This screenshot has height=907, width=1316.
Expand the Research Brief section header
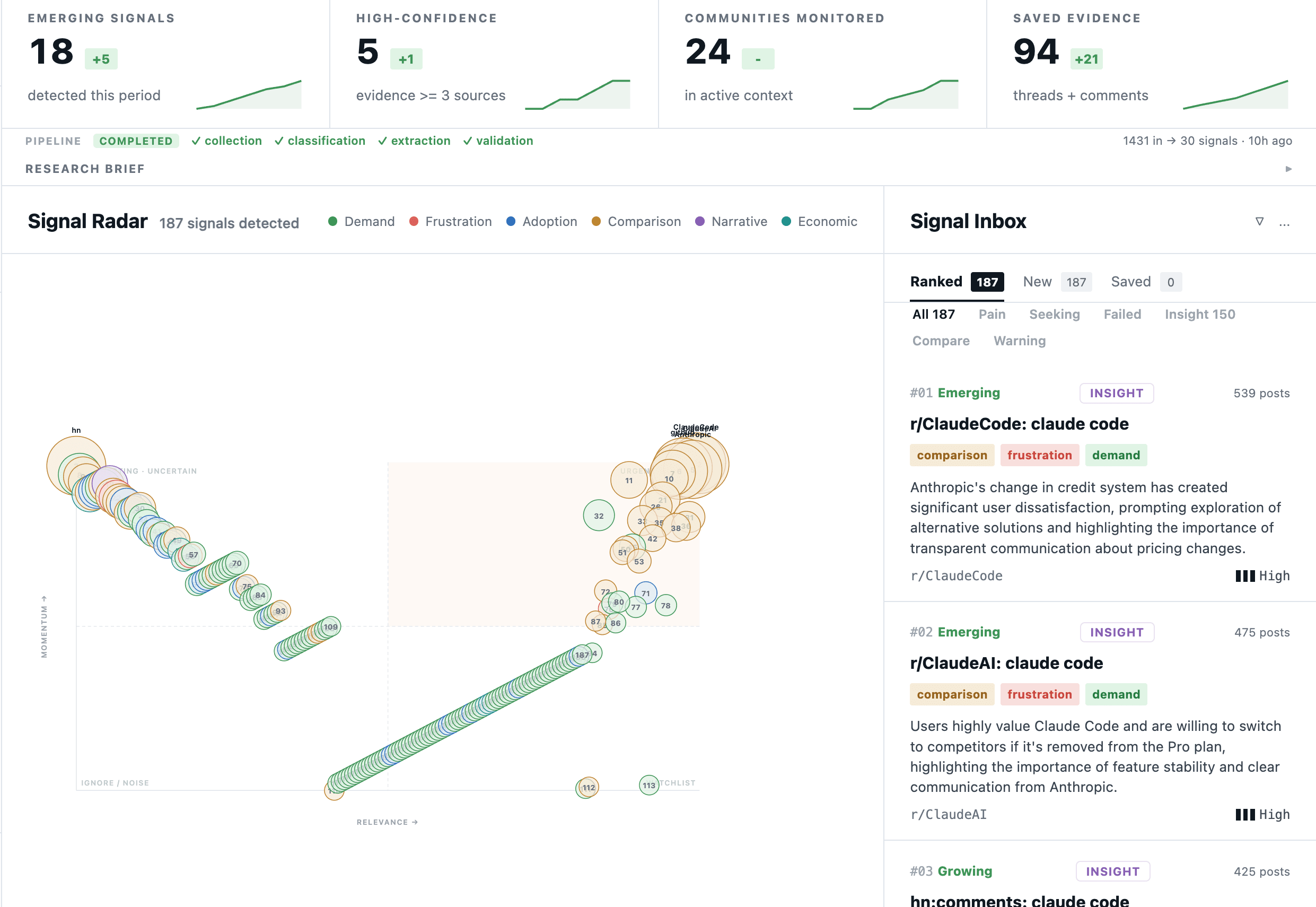click(85, 169)
